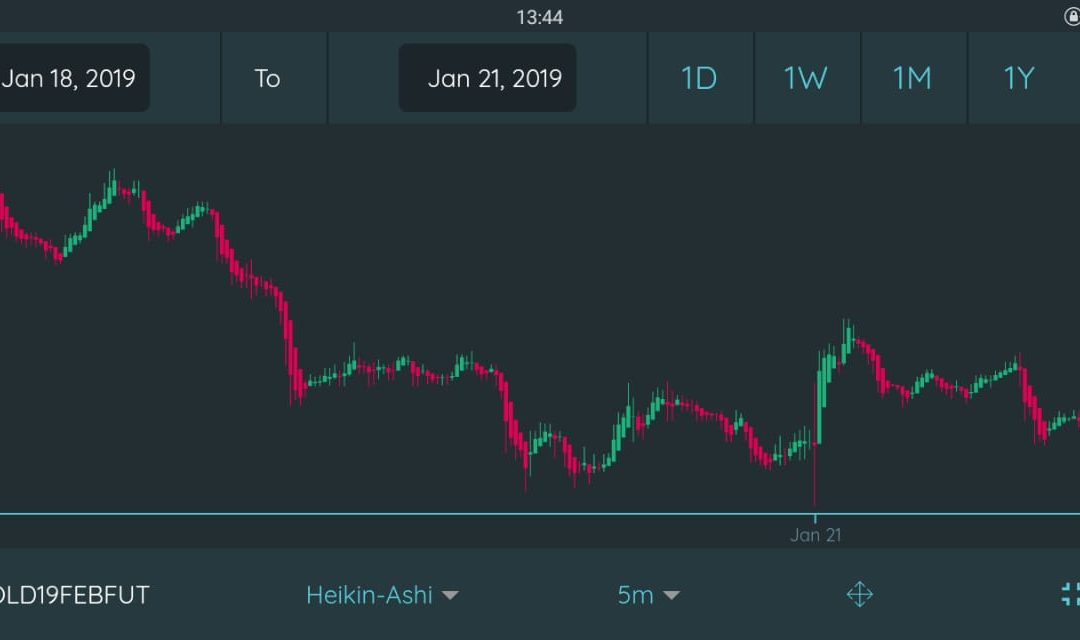Click the long red wick above Jan 21
Image resolution: width=1080 pixels, height=640 pixels.
[x=815, y=475]
